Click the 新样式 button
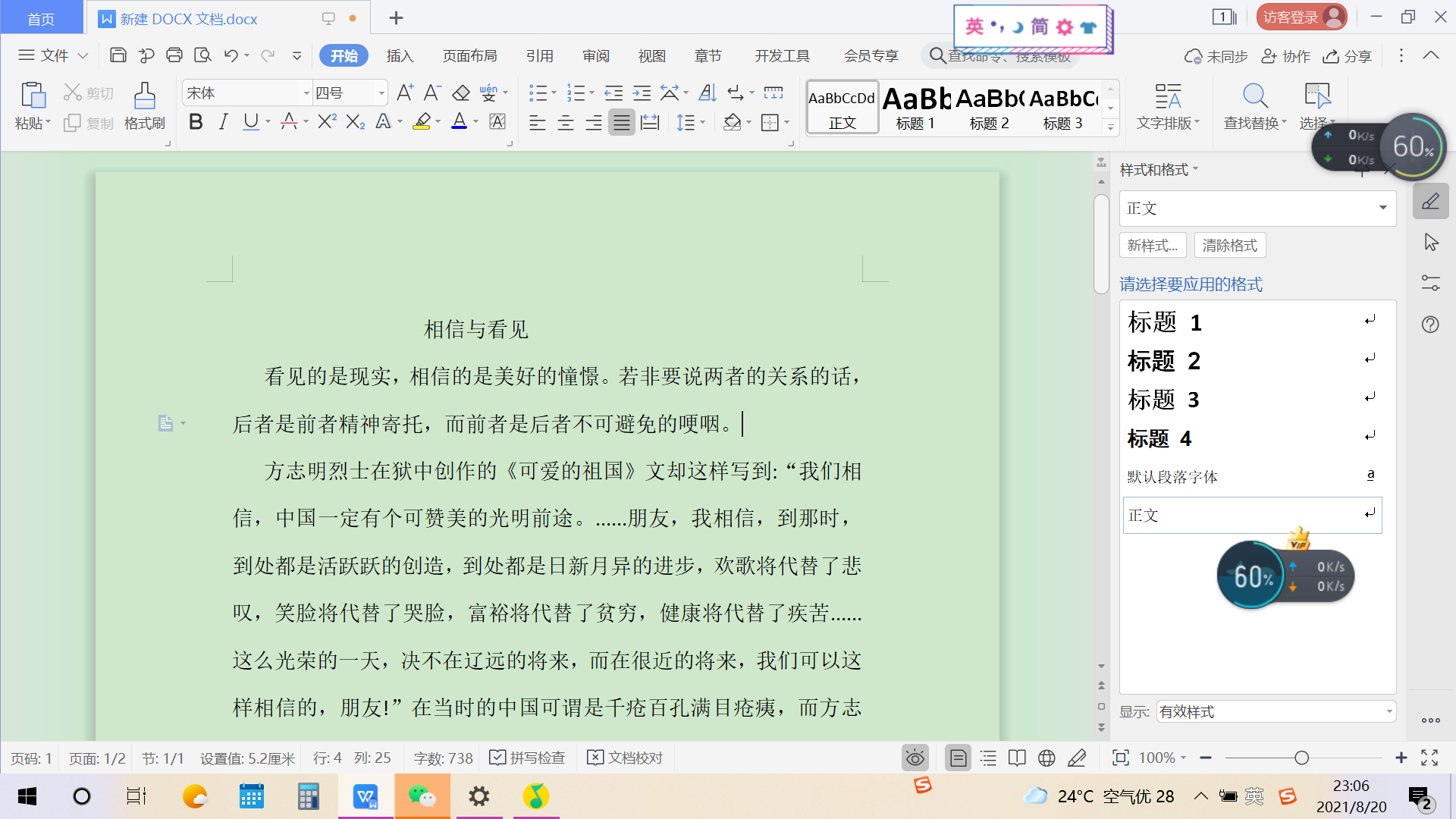 click(1152, 245)
